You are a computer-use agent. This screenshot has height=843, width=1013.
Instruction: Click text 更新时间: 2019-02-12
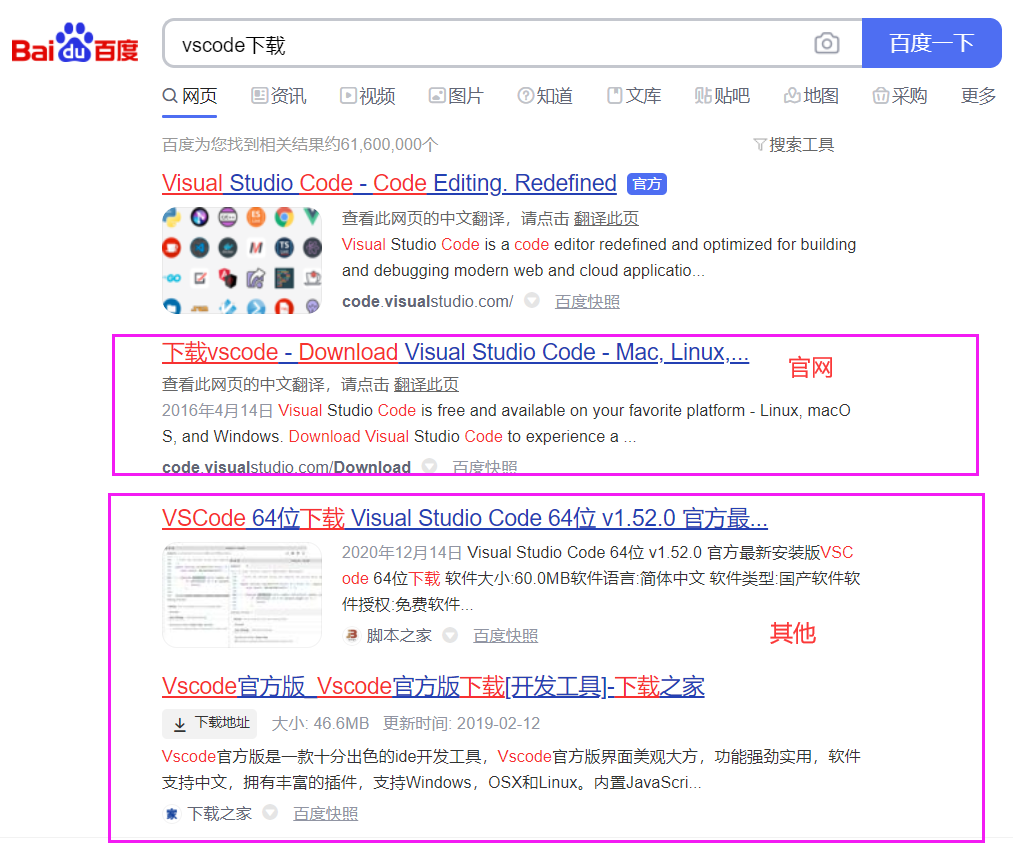pos(461,723)
